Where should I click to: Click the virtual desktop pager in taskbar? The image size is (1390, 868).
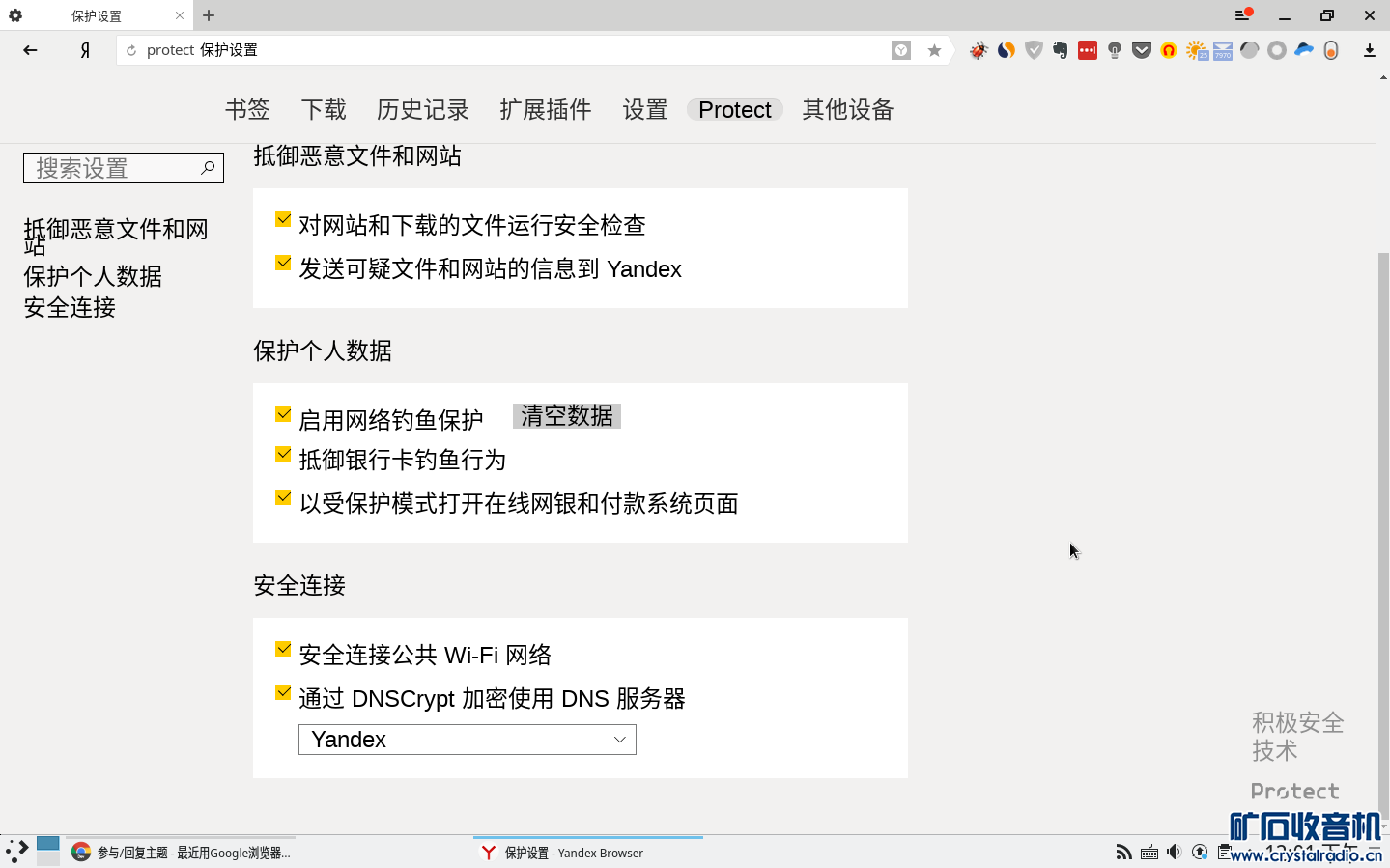(x=48, y=852)
